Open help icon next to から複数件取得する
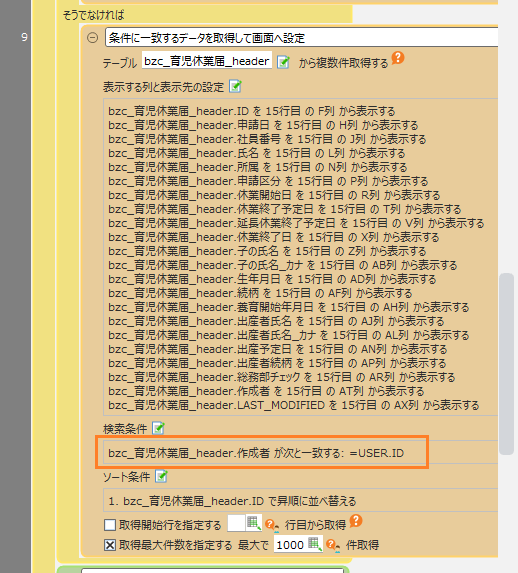 398,58
